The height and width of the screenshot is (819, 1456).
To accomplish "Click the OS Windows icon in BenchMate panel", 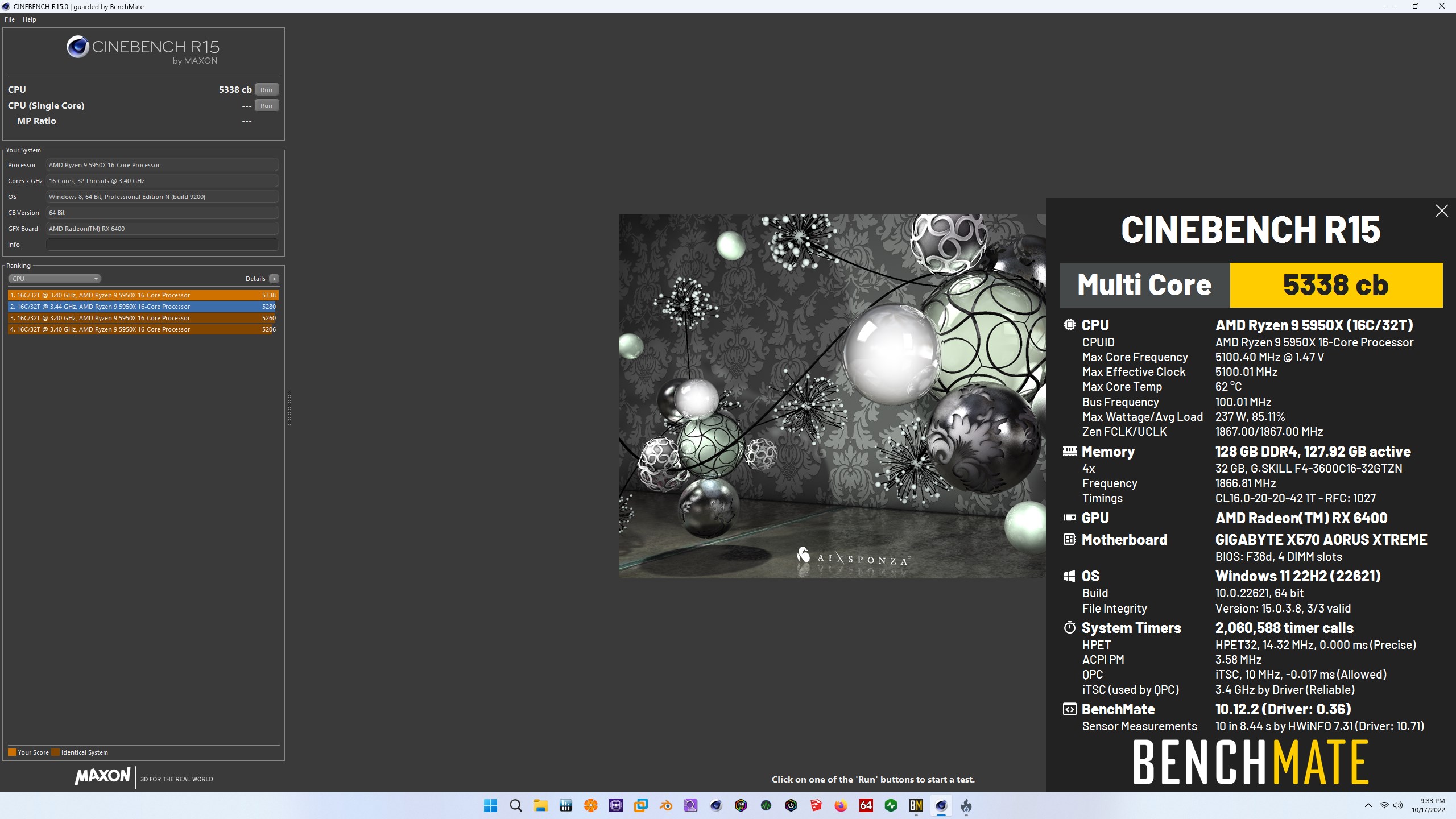I will [1069, 576].
